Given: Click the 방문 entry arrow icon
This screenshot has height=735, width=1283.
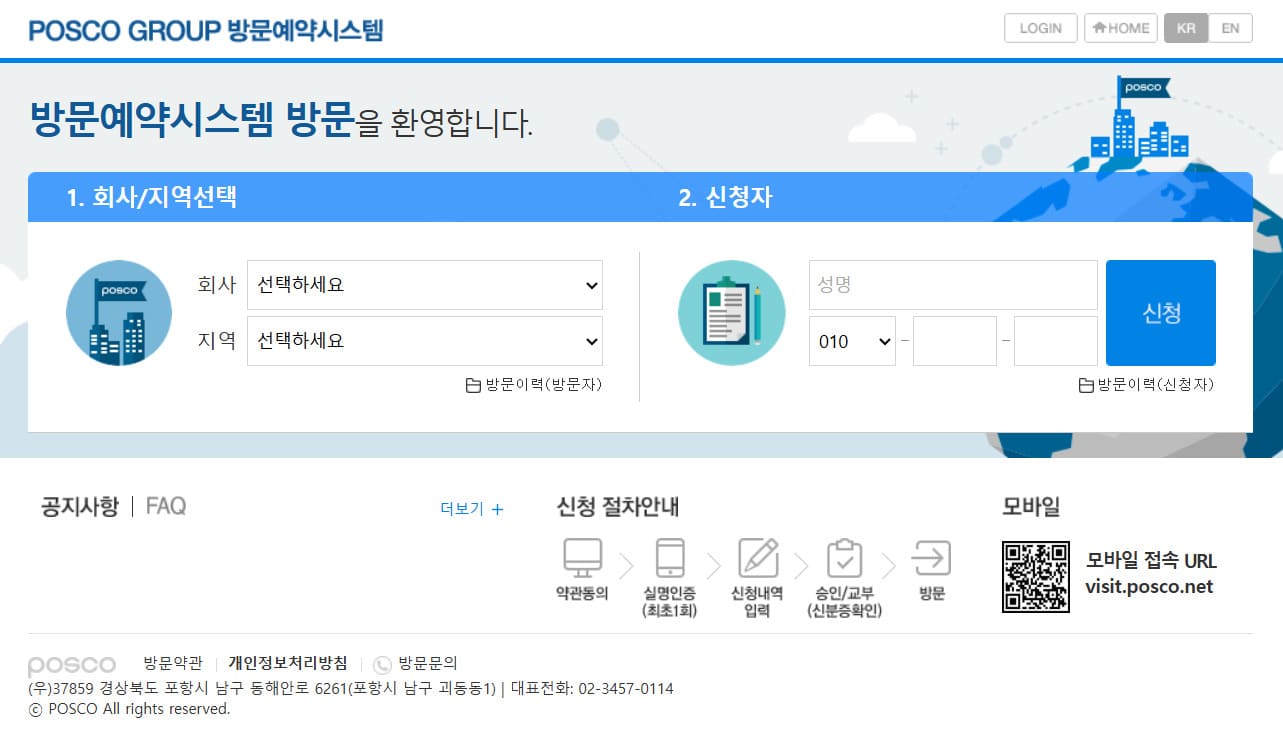Looking at the screenshot, I should [x=932, y=558].
